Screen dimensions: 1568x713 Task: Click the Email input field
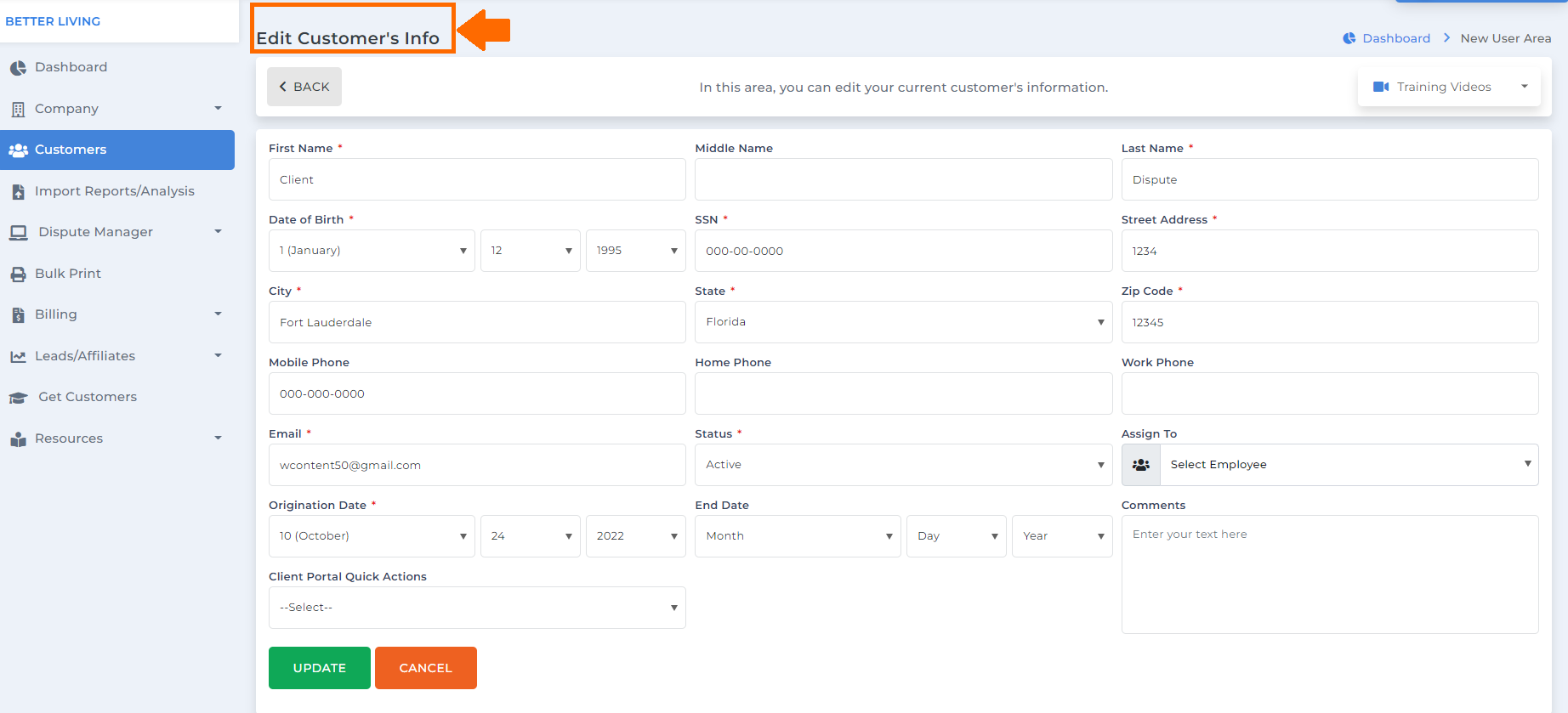coord(477,465)
